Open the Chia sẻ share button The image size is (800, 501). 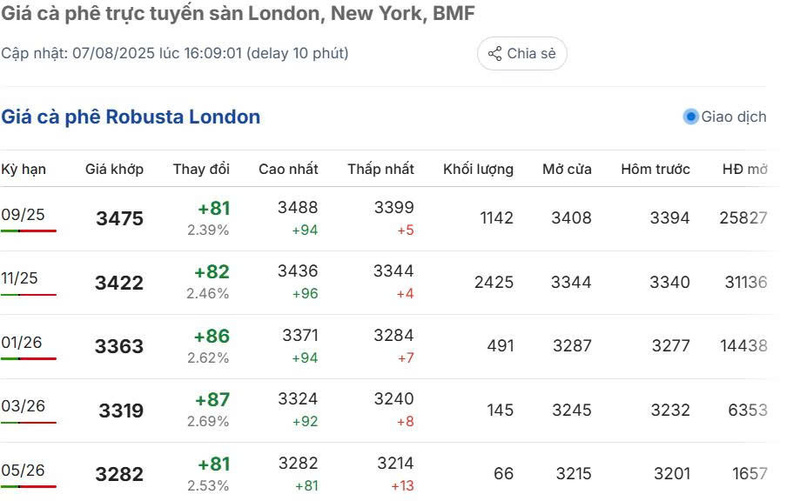(522, 54)
